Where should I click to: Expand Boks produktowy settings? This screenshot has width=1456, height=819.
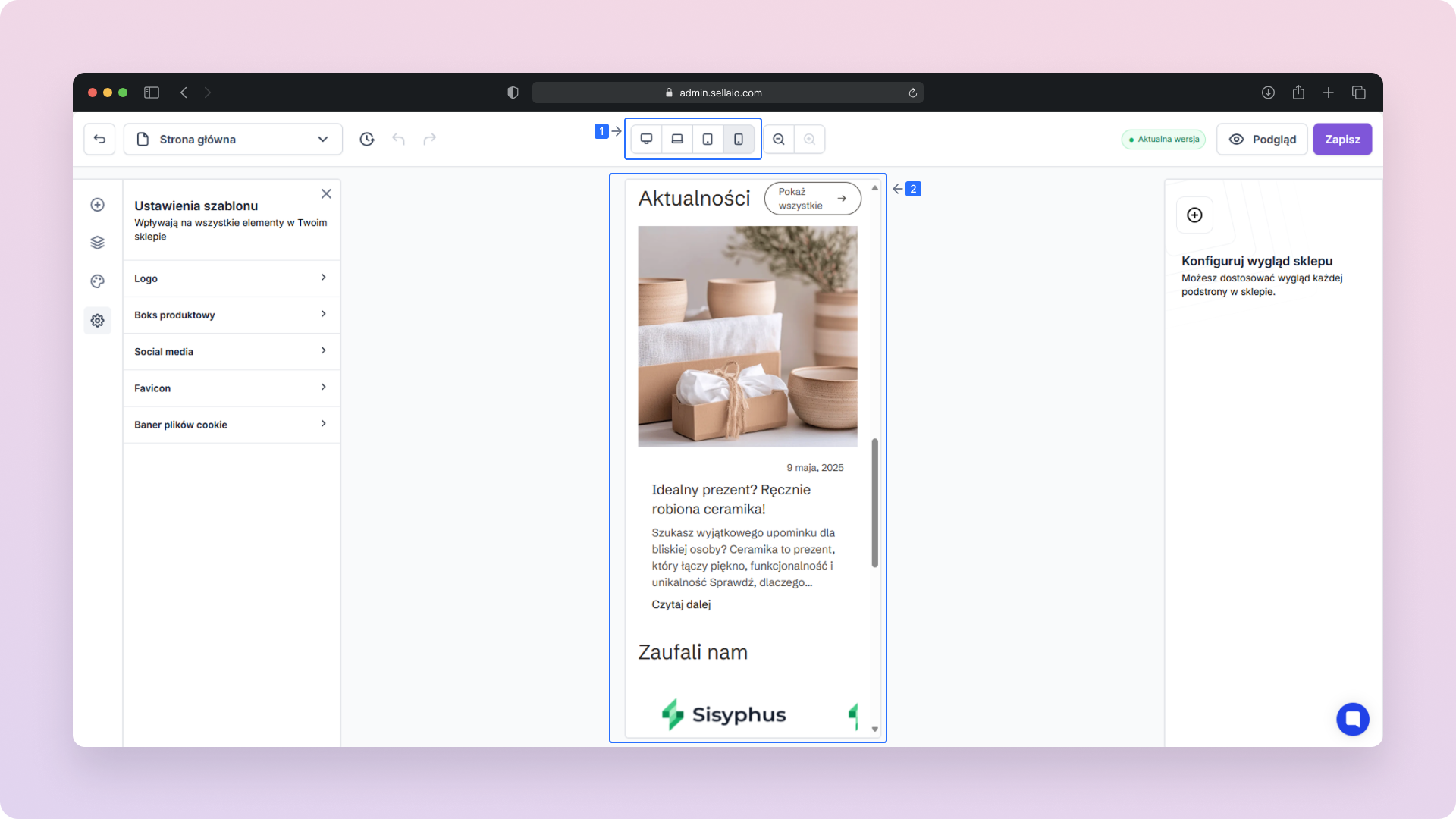231,315
